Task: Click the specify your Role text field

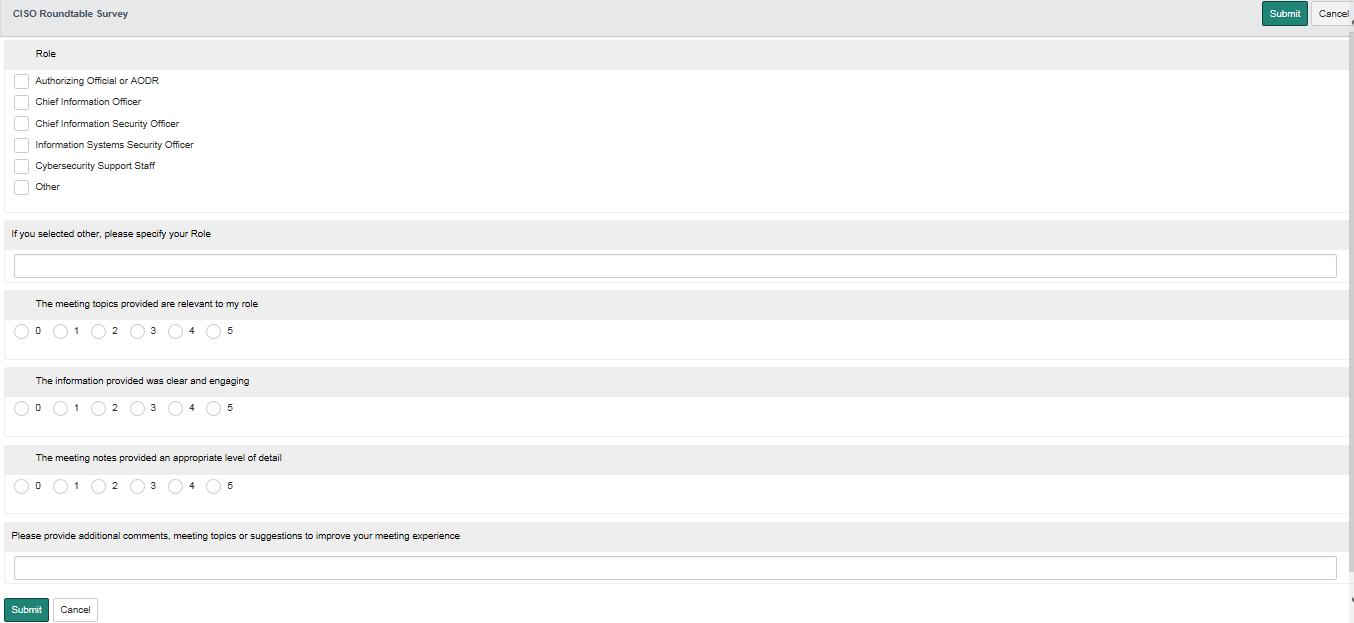Action: click(x=675, y=266)
